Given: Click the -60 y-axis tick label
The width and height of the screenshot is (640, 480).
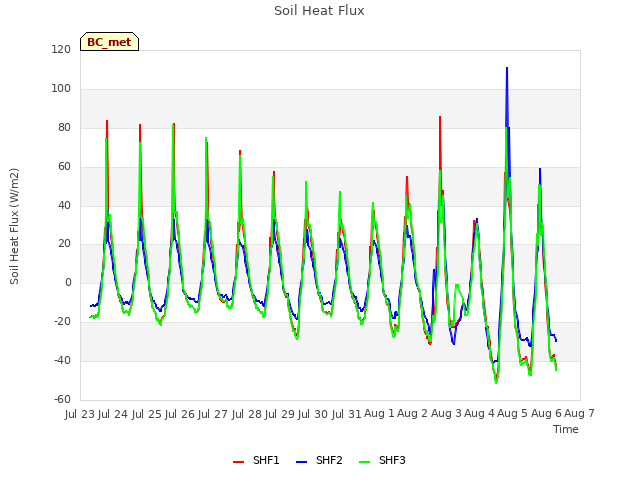Looking at the screenshot, I should pos(62,399).
